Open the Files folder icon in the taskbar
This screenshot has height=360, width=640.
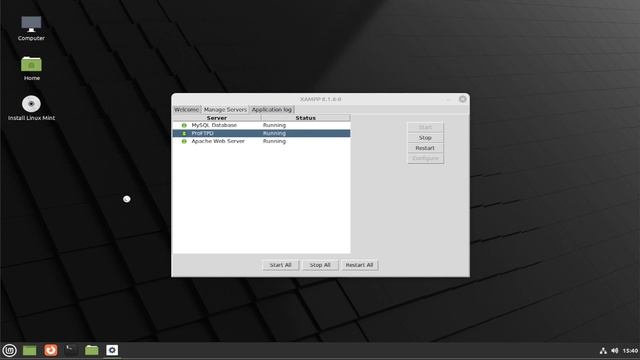click(92, 350)
